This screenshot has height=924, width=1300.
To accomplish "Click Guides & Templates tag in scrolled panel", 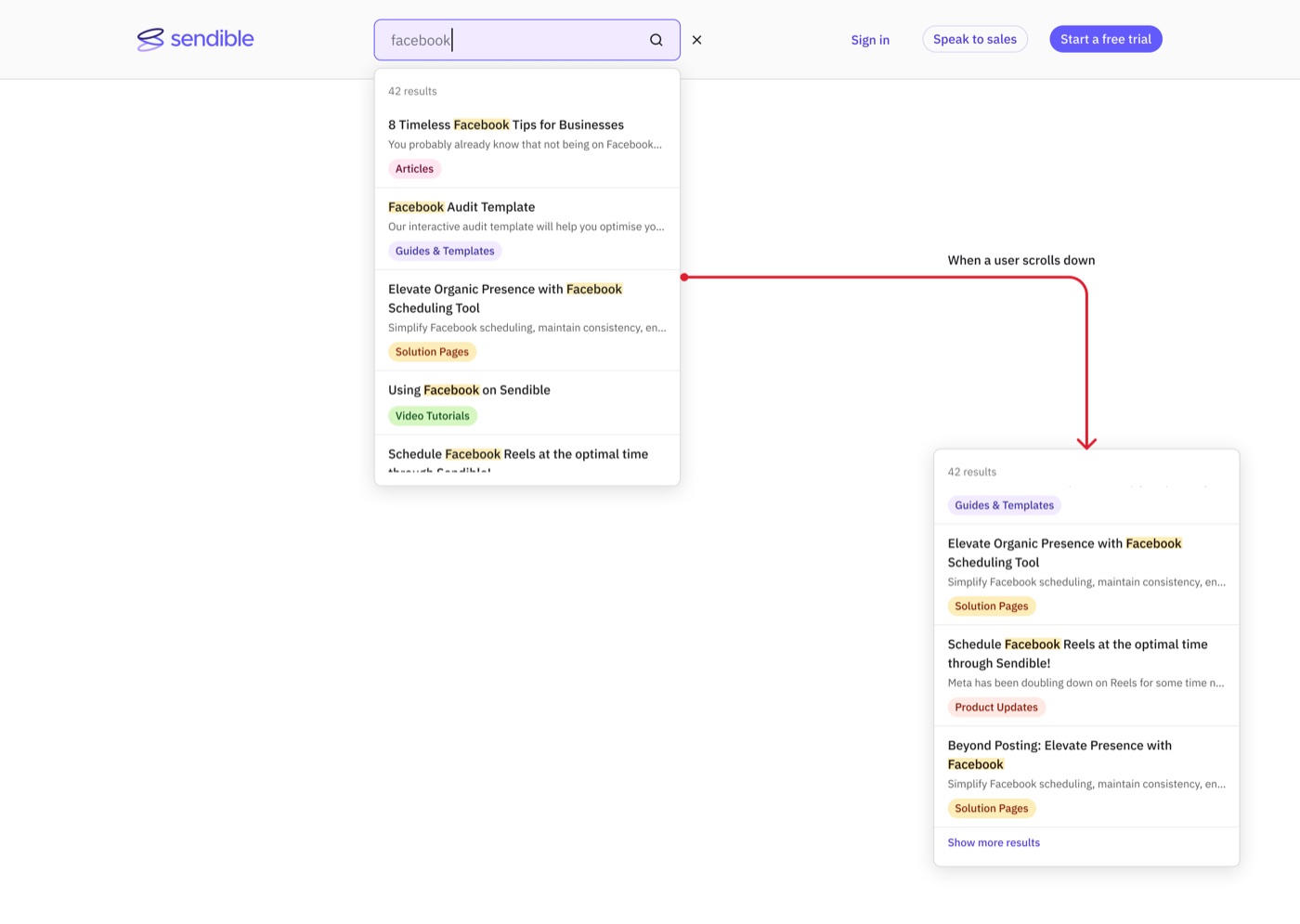I will pos(1005,505).
